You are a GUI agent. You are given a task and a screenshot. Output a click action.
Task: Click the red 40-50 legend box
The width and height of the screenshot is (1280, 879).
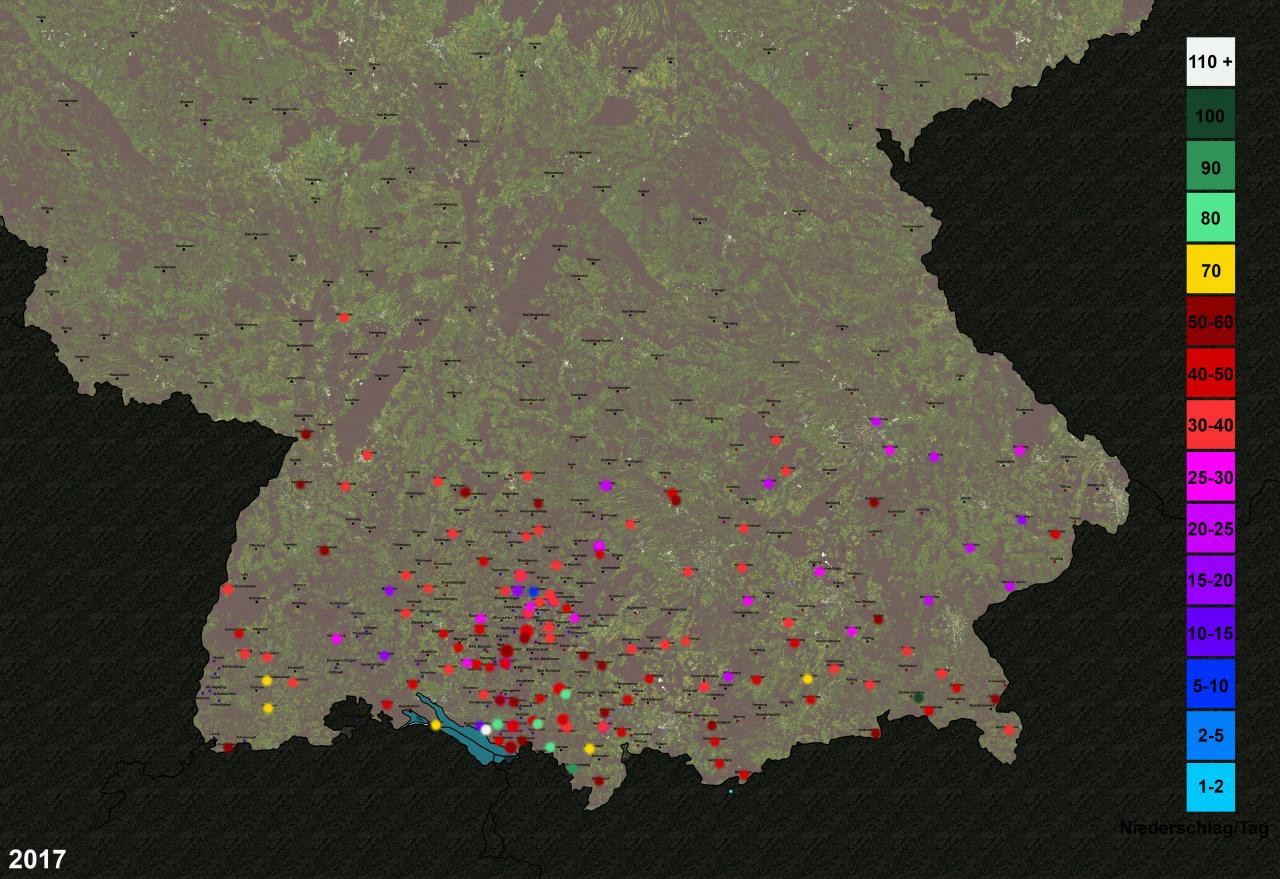click(1210, 373)
